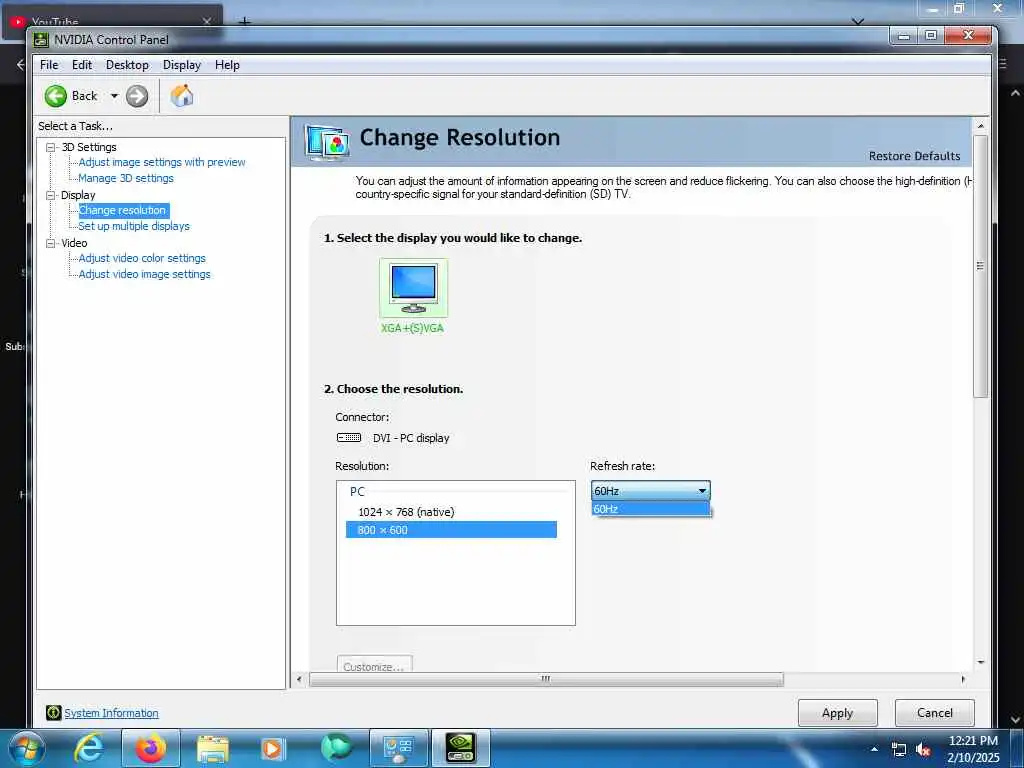Collapse the 3D Settings tree node
Image resolution: width=1024 pixels, height=768 pixels.
tap(50, 148)
